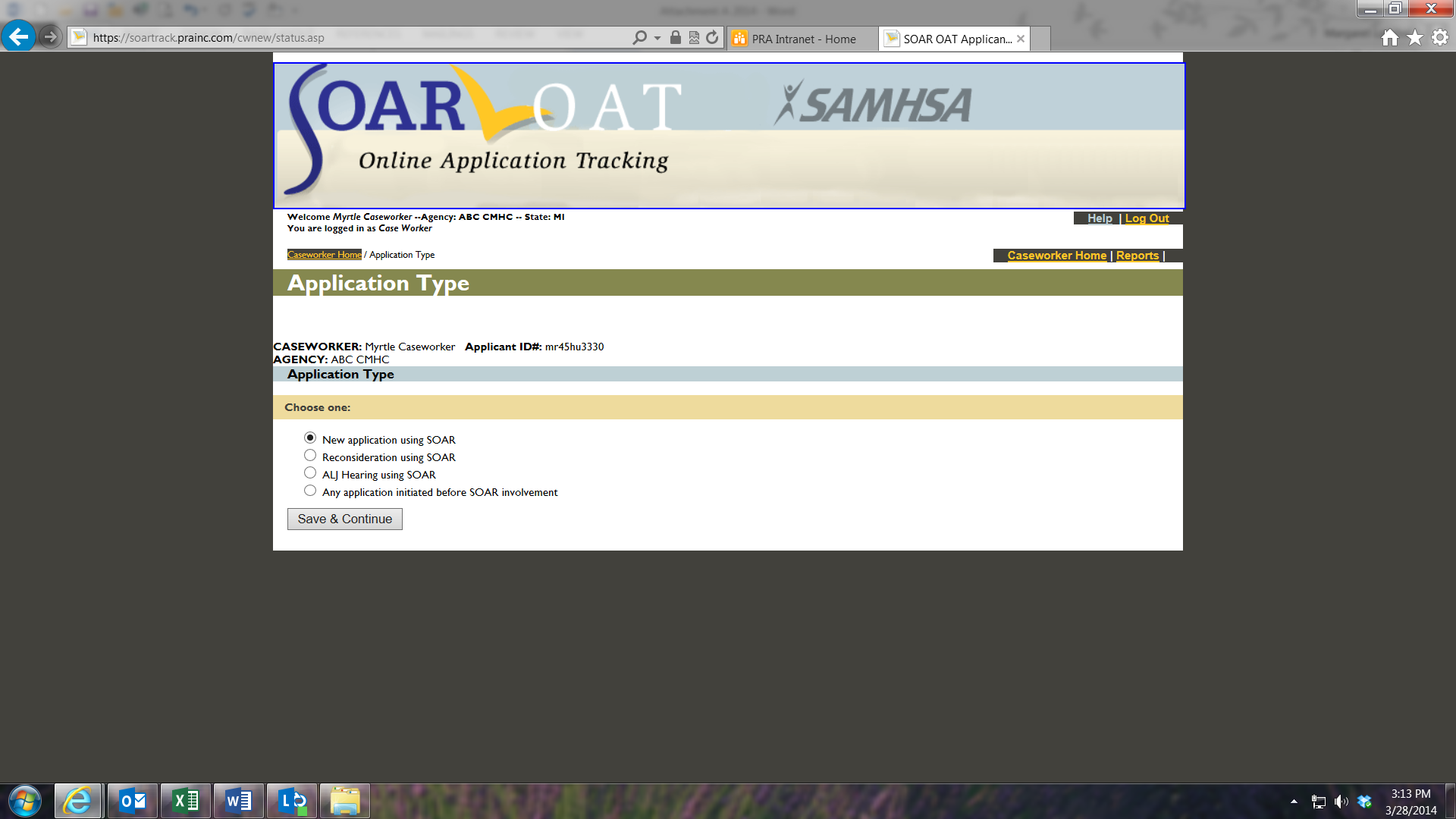Open the browser Tools gear icon
1456x819 pixels.
coord(1440,38)
